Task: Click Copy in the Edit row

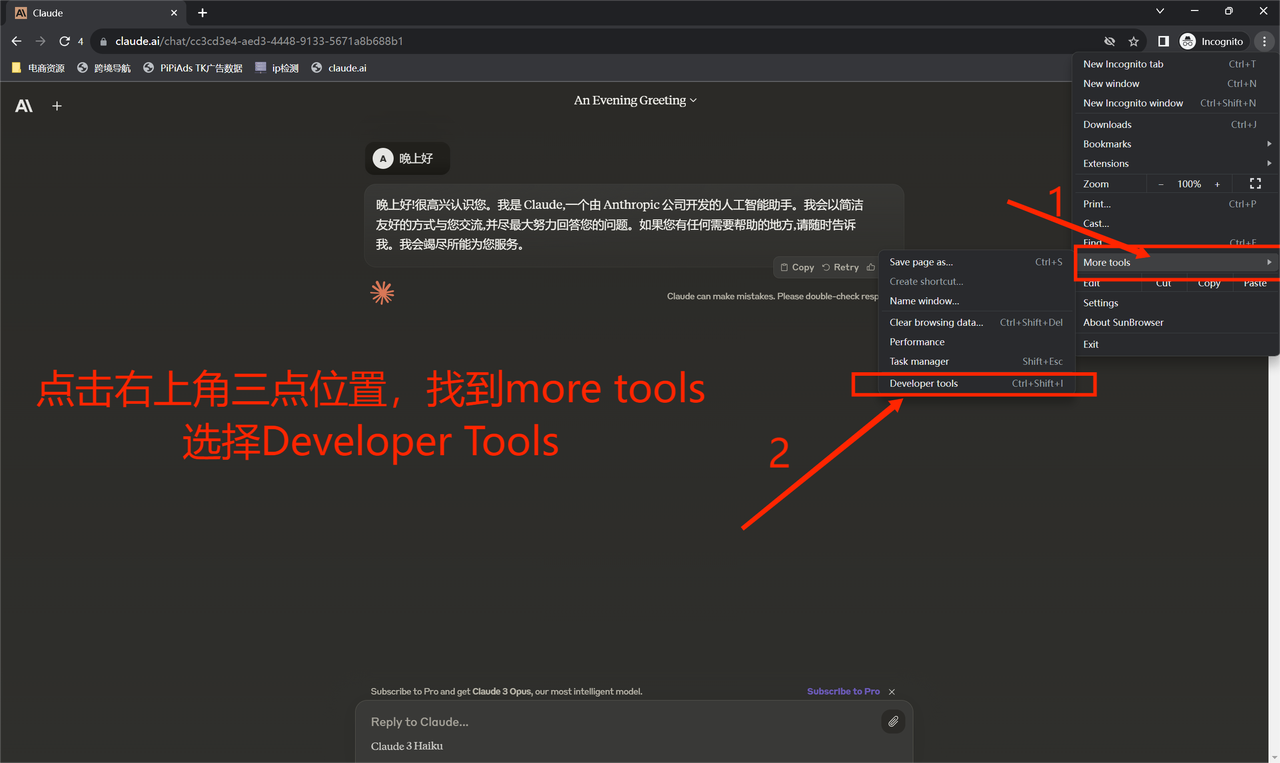Action: [1209, 284]
